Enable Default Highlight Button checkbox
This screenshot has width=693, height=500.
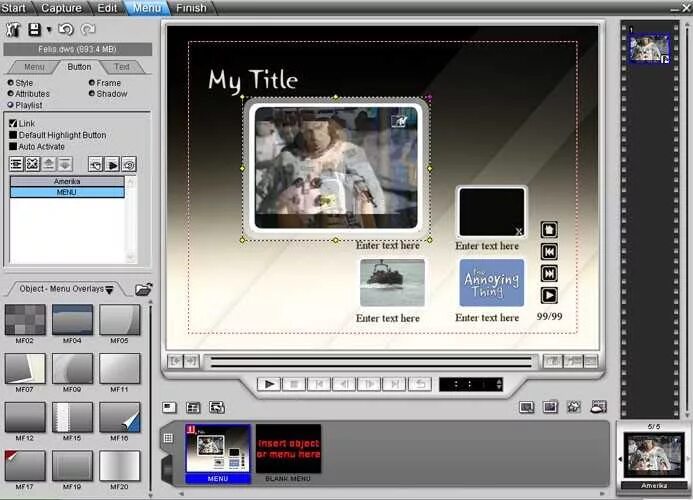point(13,135)
